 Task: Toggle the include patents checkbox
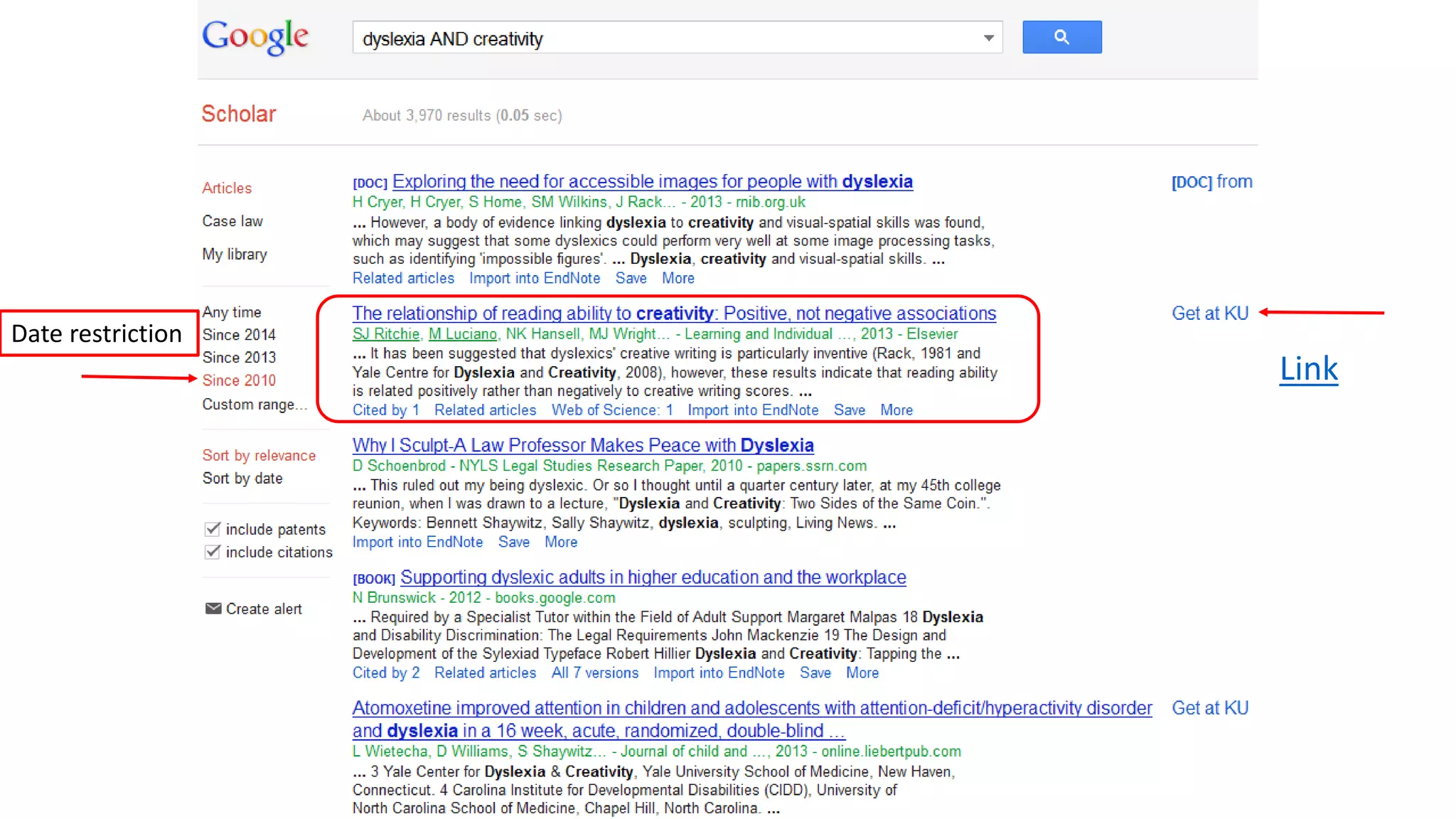pos(212,529)
